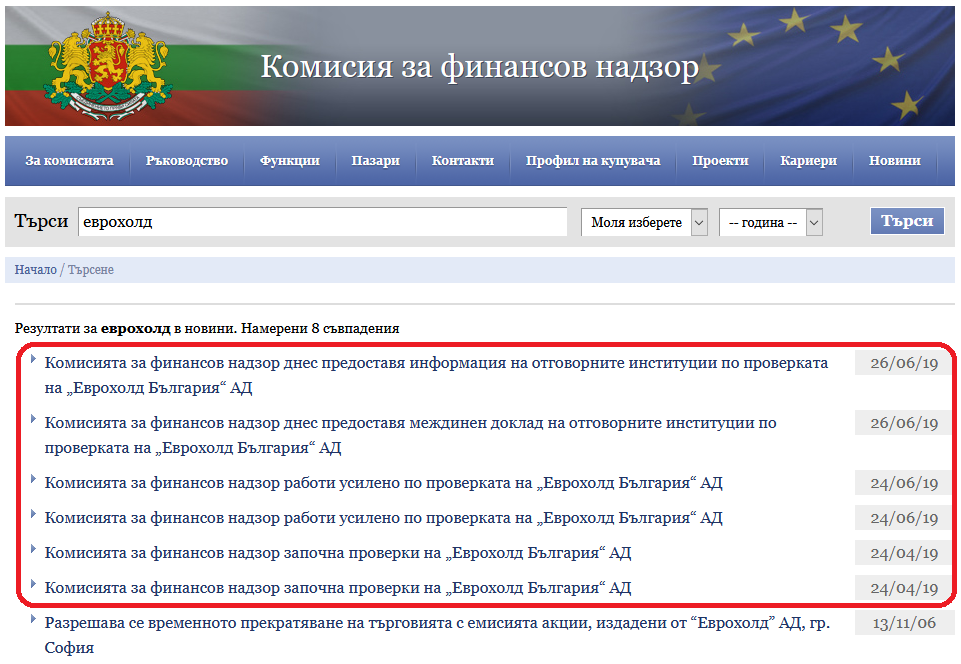Expand the 'Моля изберете' category dropdown
This screenshot has width=961, height=664.
pos(644,223)
